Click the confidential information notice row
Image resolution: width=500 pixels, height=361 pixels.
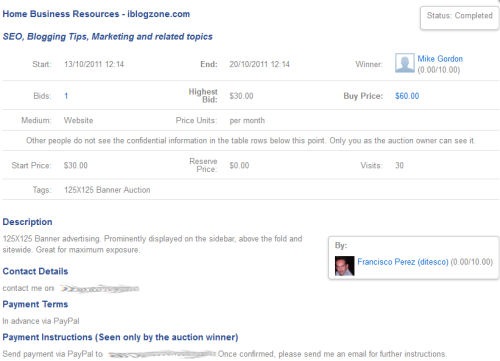point(250,141)
